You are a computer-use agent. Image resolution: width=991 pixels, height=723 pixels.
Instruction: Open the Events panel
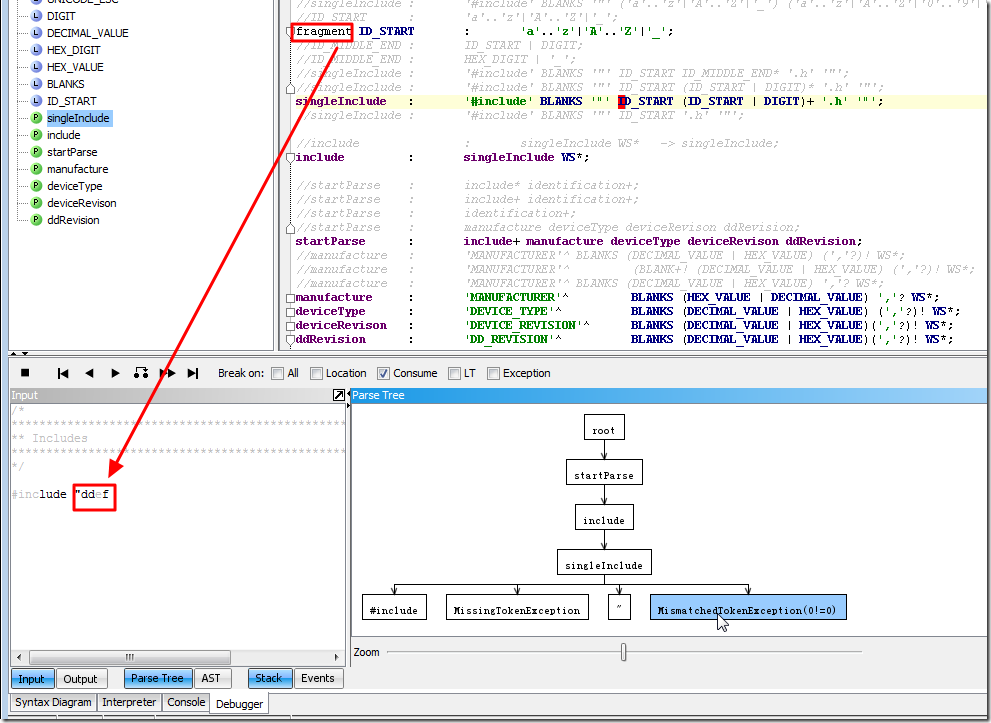point(318,678)
